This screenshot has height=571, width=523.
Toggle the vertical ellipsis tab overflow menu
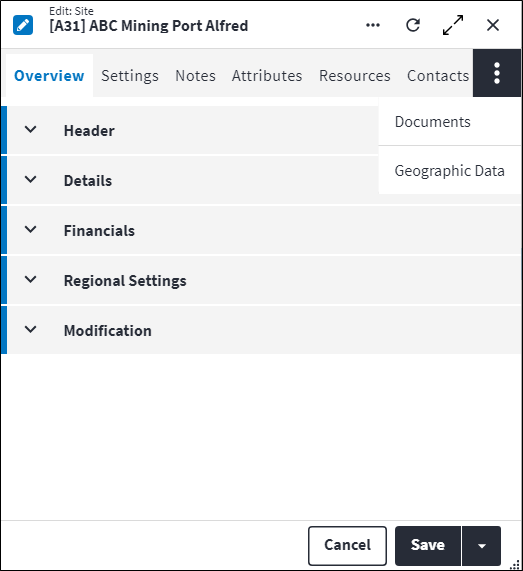[x=497, y=73]
